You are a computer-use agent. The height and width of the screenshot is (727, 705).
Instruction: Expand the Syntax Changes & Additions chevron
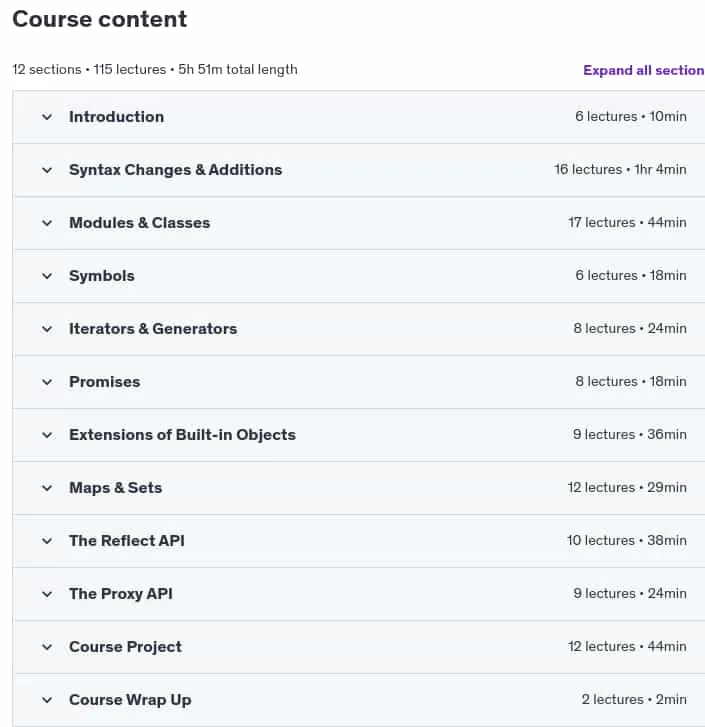coord(47,170)
